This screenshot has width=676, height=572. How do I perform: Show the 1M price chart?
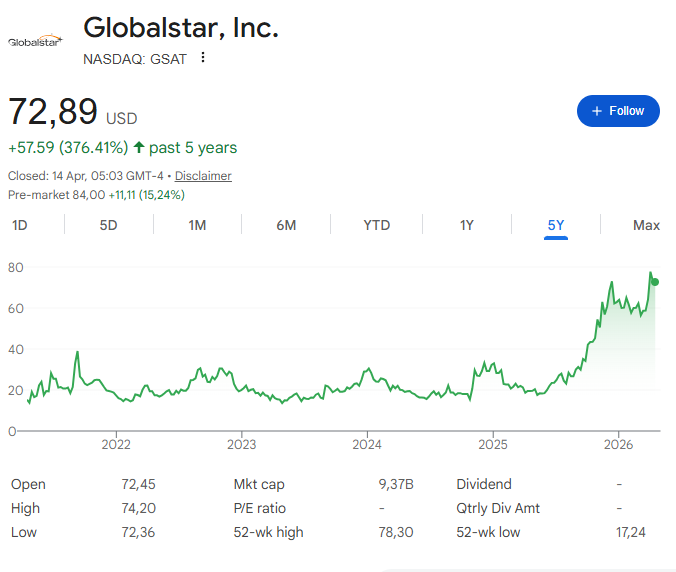(x=197, y=225)
